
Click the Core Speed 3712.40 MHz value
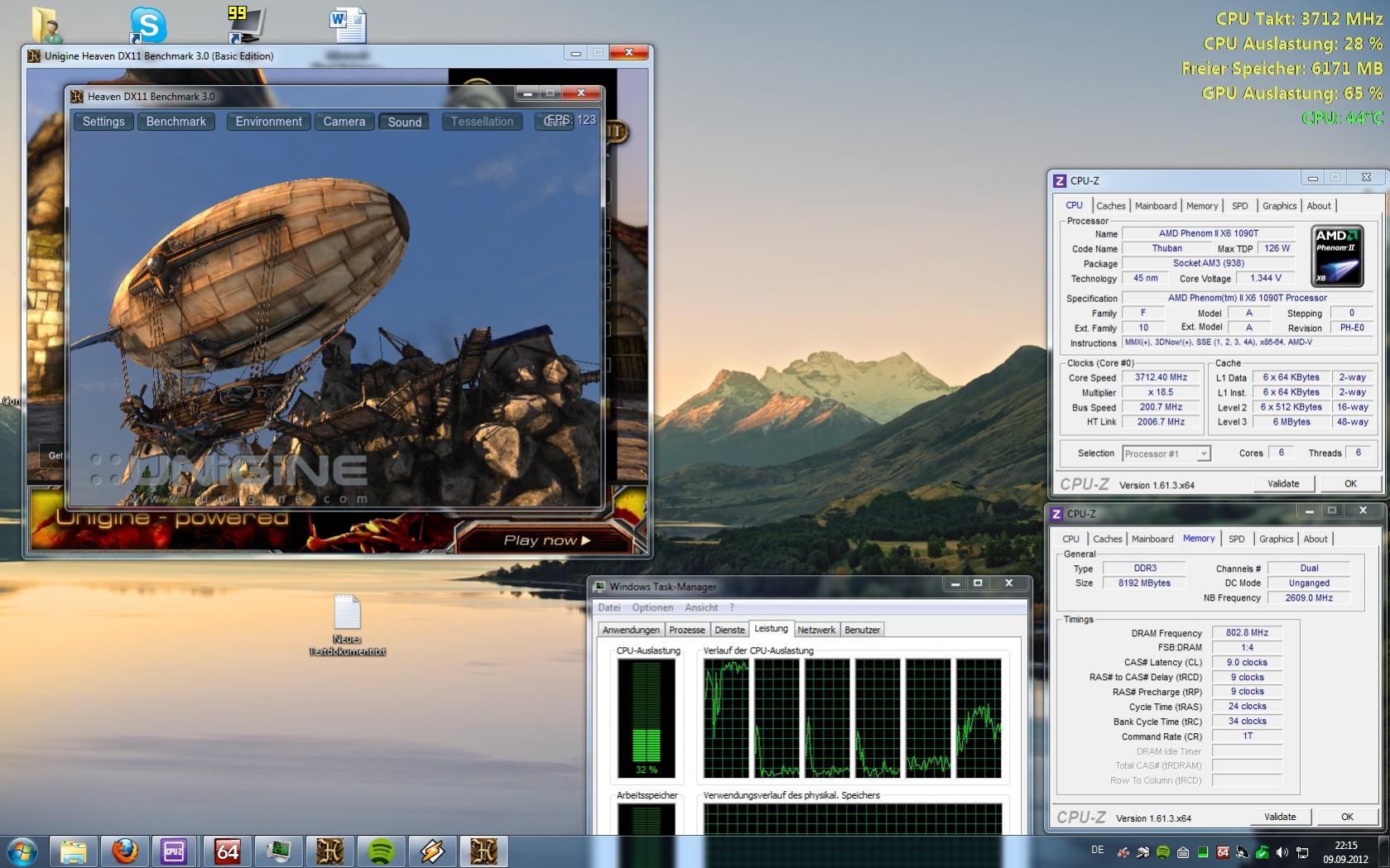tap(1161, 377)
